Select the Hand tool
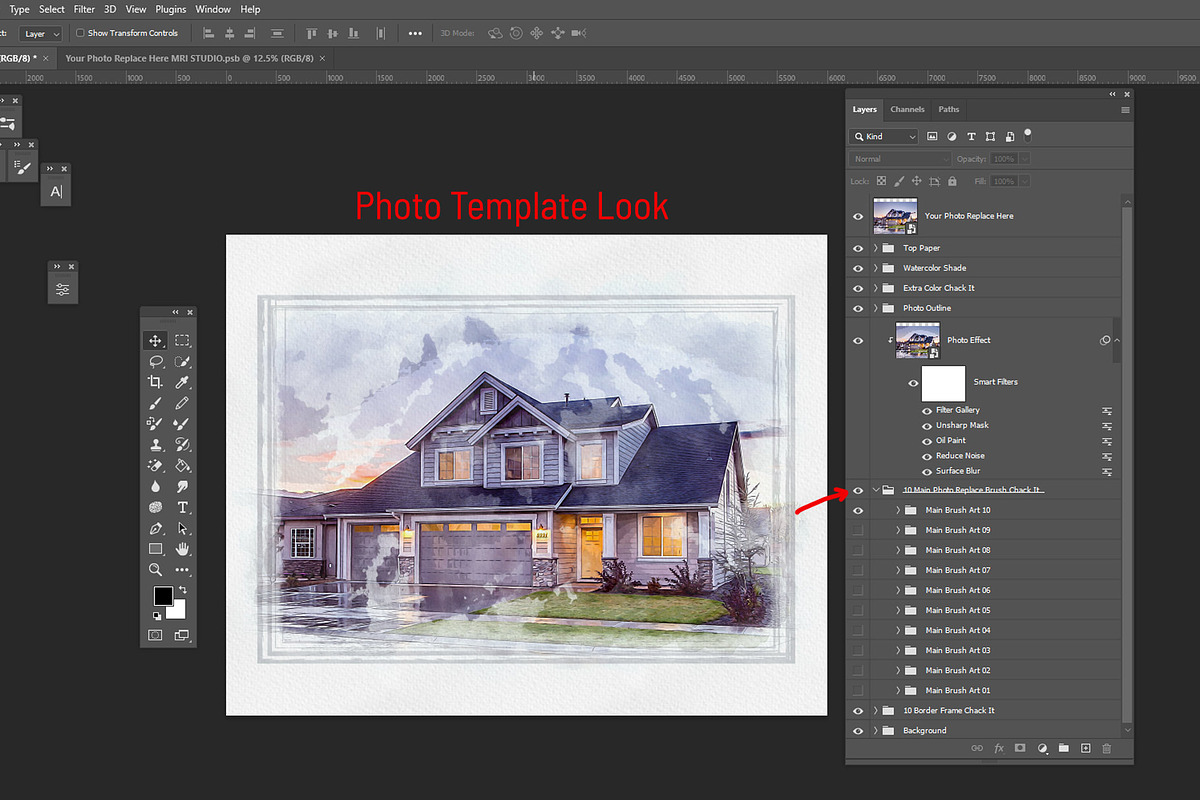The height and width of the screenshot is (800, 1200). pos(182,549)
